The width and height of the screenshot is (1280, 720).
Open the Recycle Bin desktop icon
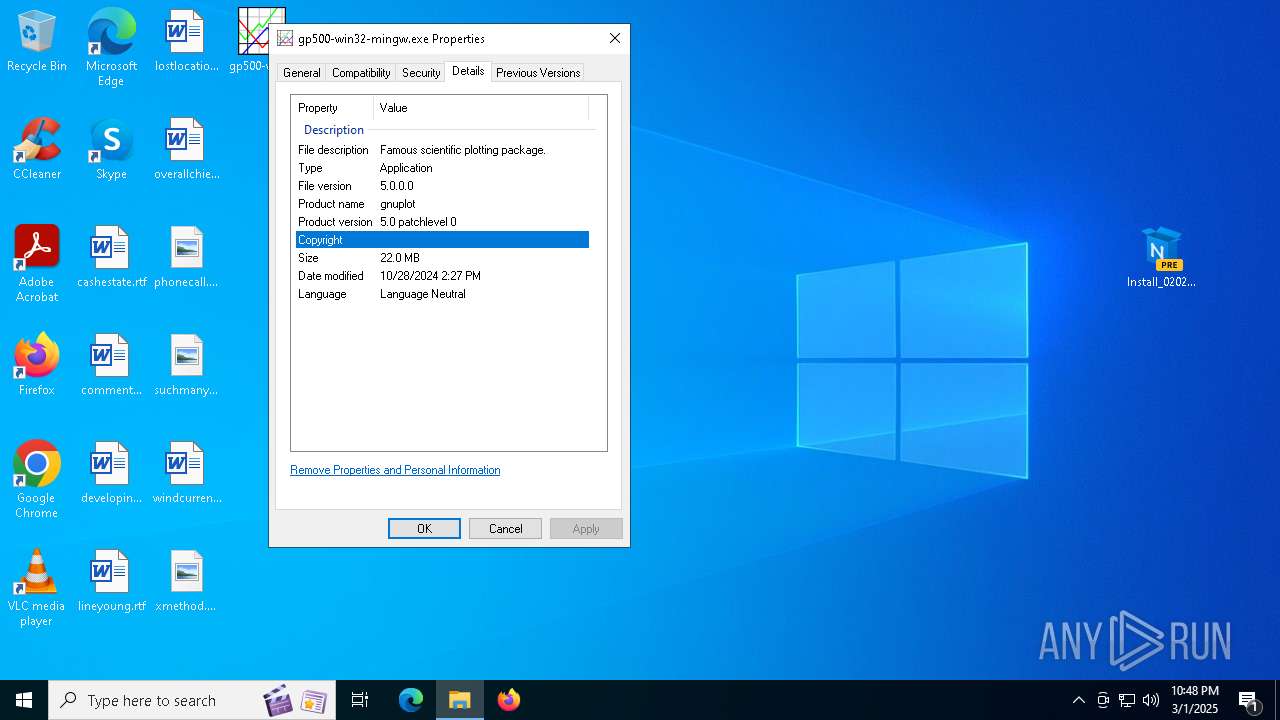37,41
